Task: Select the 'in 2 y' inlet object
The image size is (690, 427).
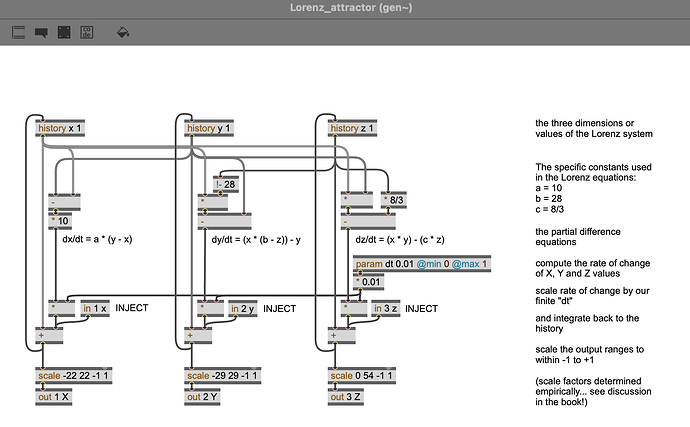Action: point(243,309)
